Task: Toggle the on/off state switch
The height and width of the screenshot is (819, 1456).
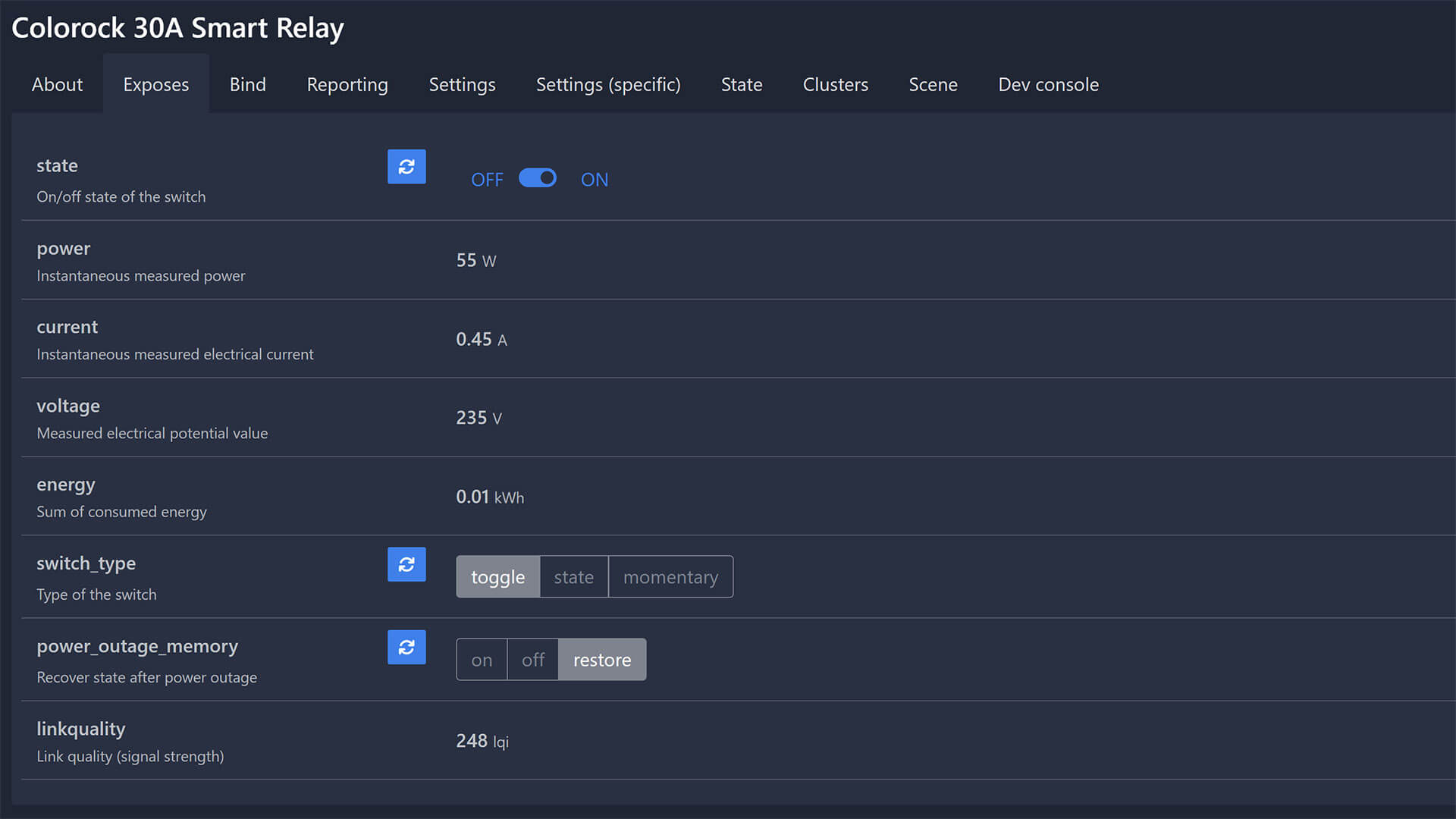Action: [538, 177]
